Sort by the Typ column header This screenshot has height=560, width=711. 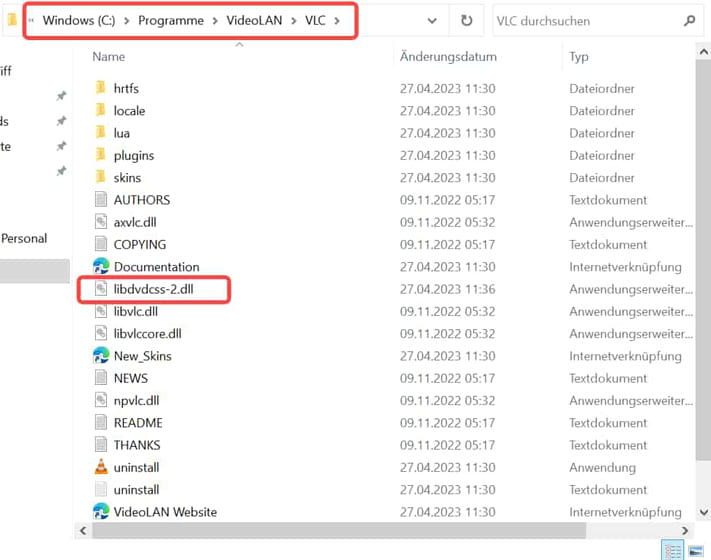(579, 57)
